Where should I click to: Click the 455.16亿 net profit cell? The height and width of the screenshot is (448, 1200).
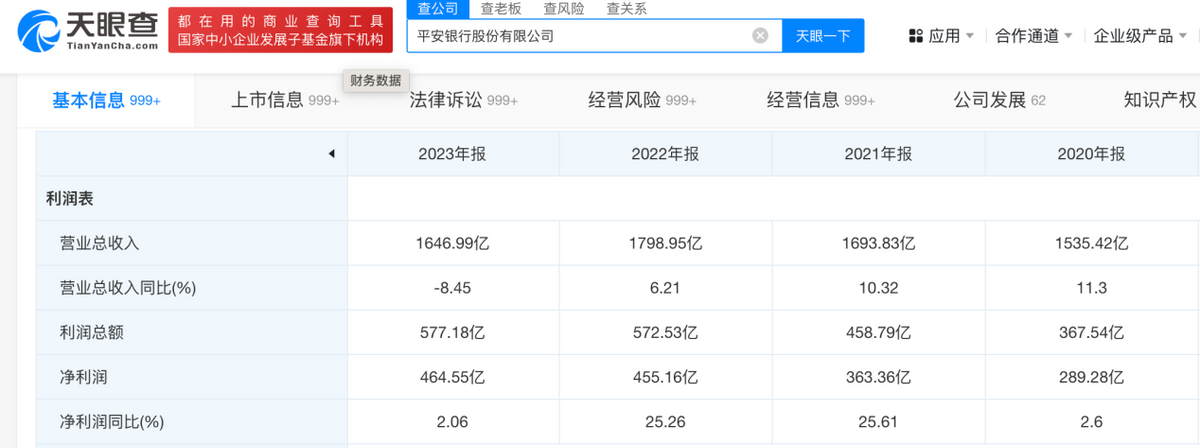click(666, 377)
